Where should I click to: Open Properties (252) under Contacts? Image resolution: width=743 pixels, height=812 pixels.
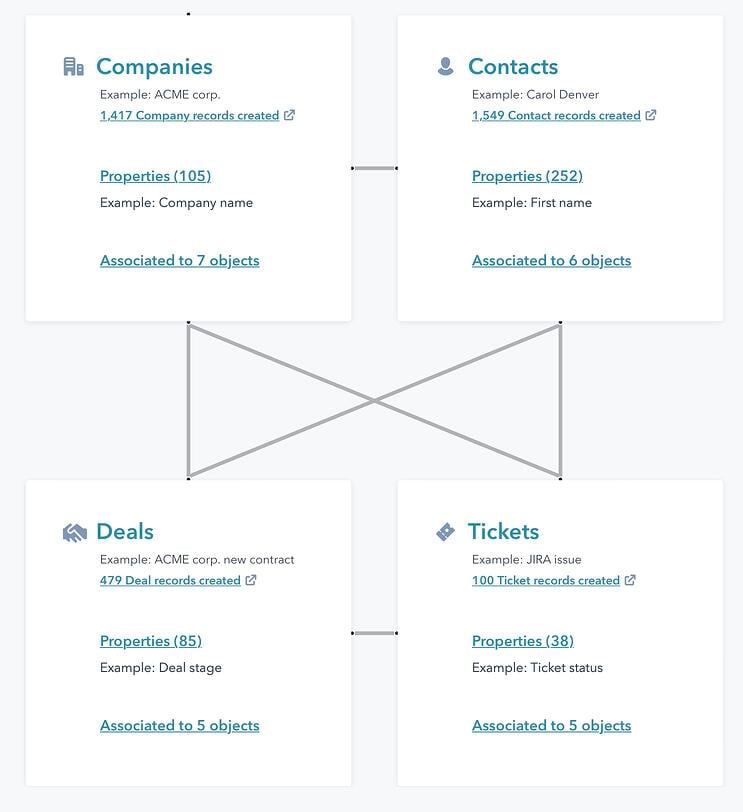click(528, 175)
